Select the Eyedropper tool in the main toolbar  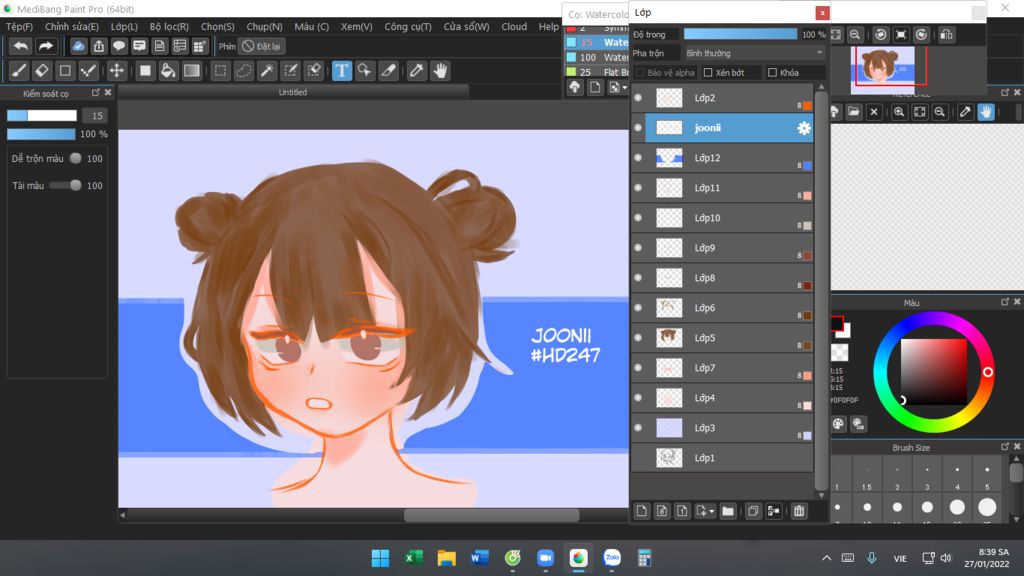click(x=416, y=71)
